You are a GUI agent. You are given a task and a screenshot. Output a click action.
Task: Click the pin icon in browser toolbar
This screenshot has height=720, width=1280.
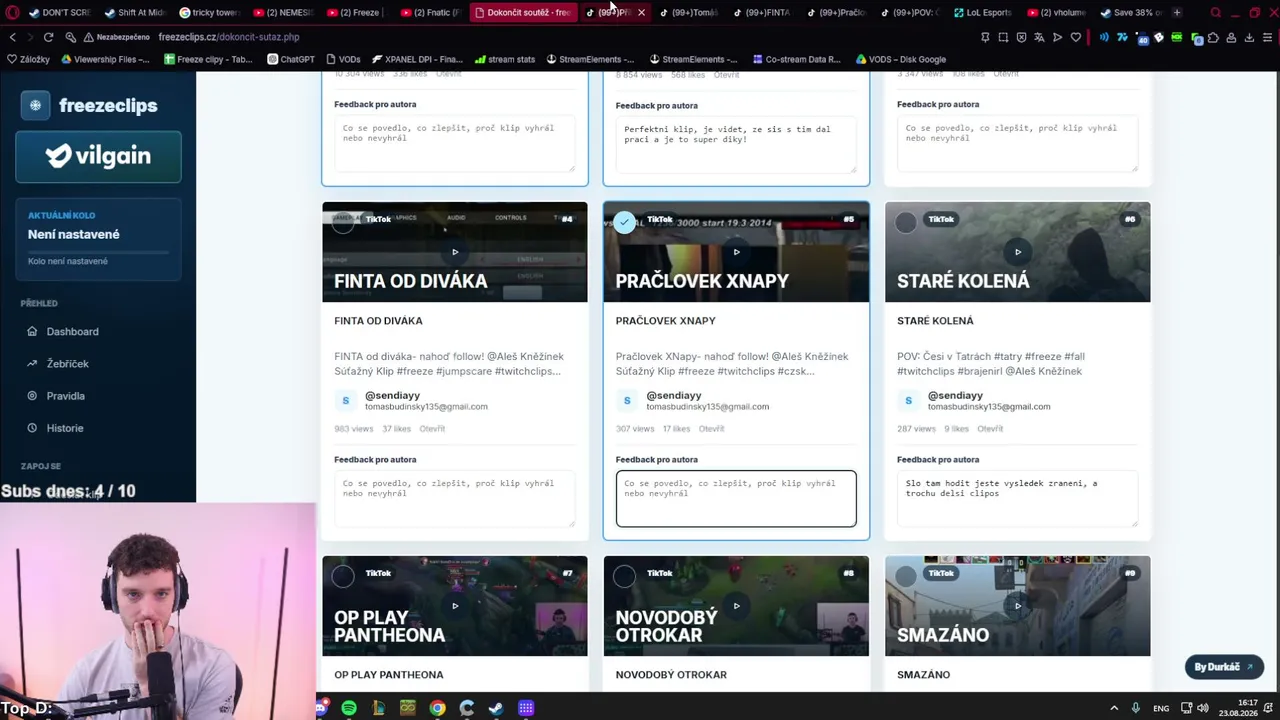(985, 37)
